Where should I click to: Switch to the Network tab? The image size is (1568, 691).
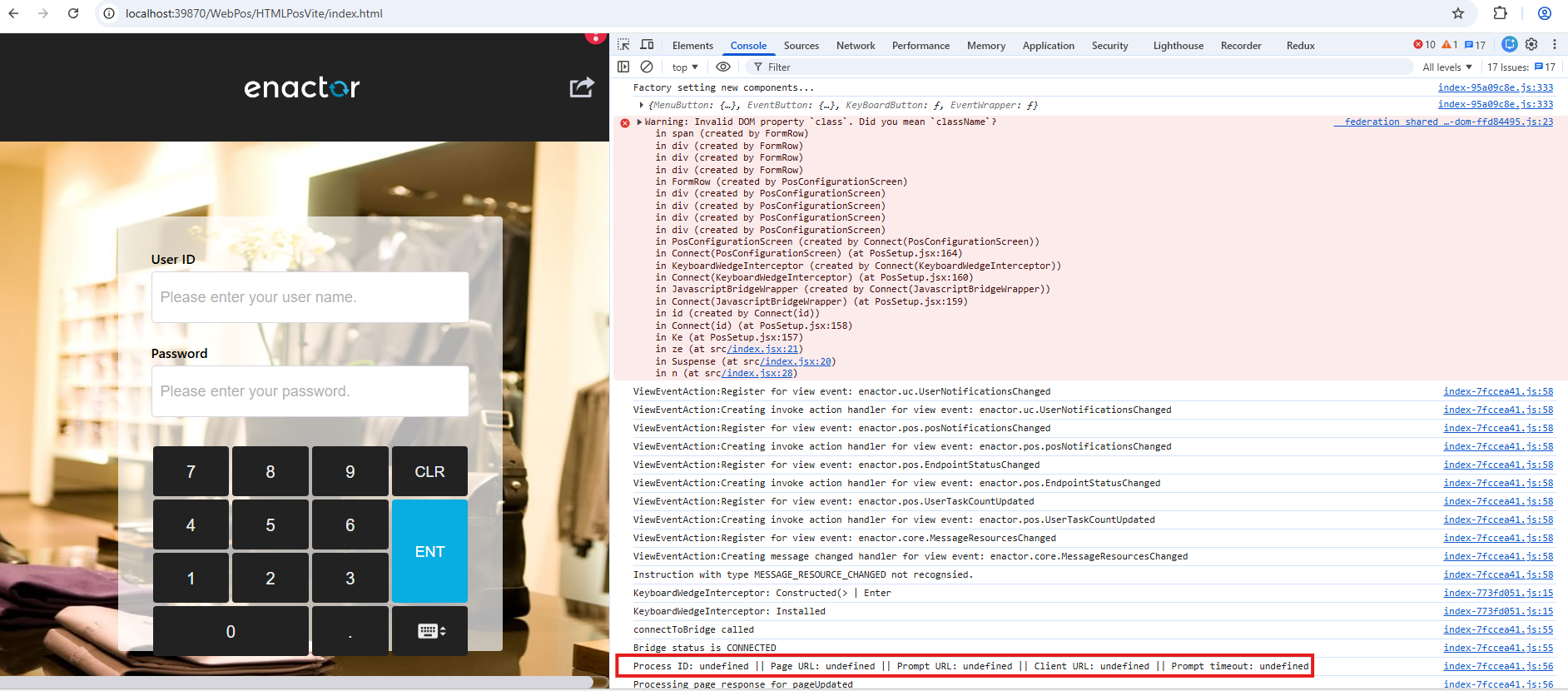[x=856, y=46]
